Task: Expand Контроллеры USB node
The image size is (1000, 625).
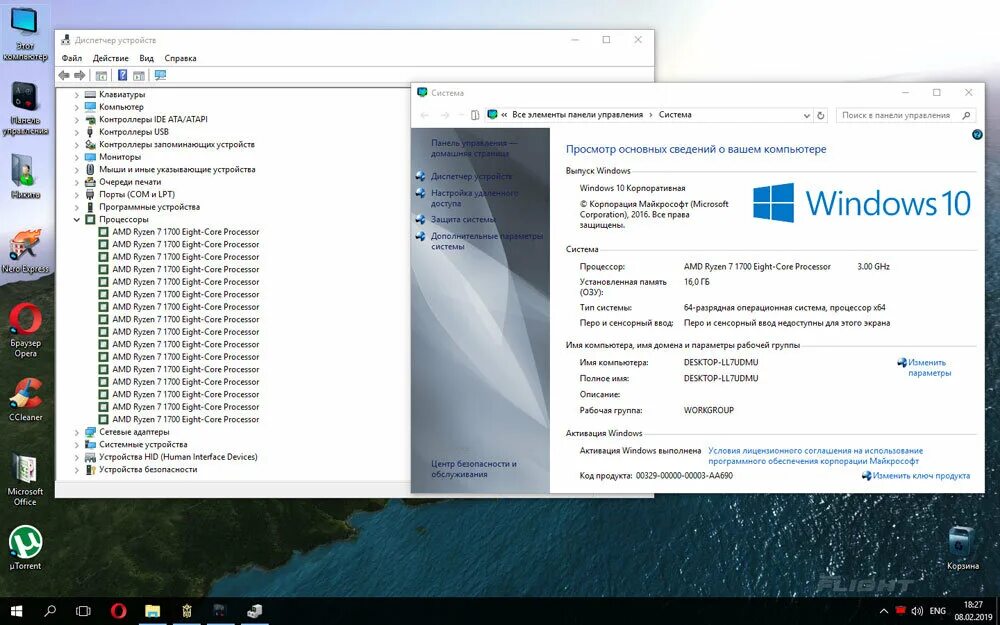Action: click(x=77, y=132)
